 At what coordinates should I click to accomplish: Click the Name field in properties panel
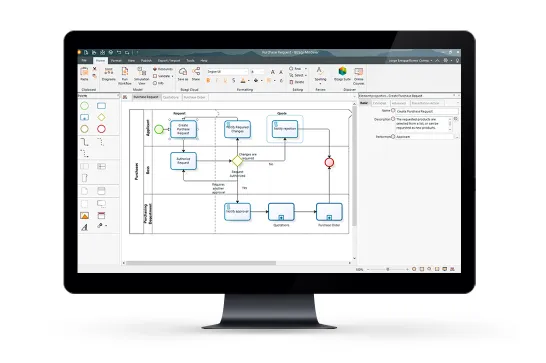[427, 111]
